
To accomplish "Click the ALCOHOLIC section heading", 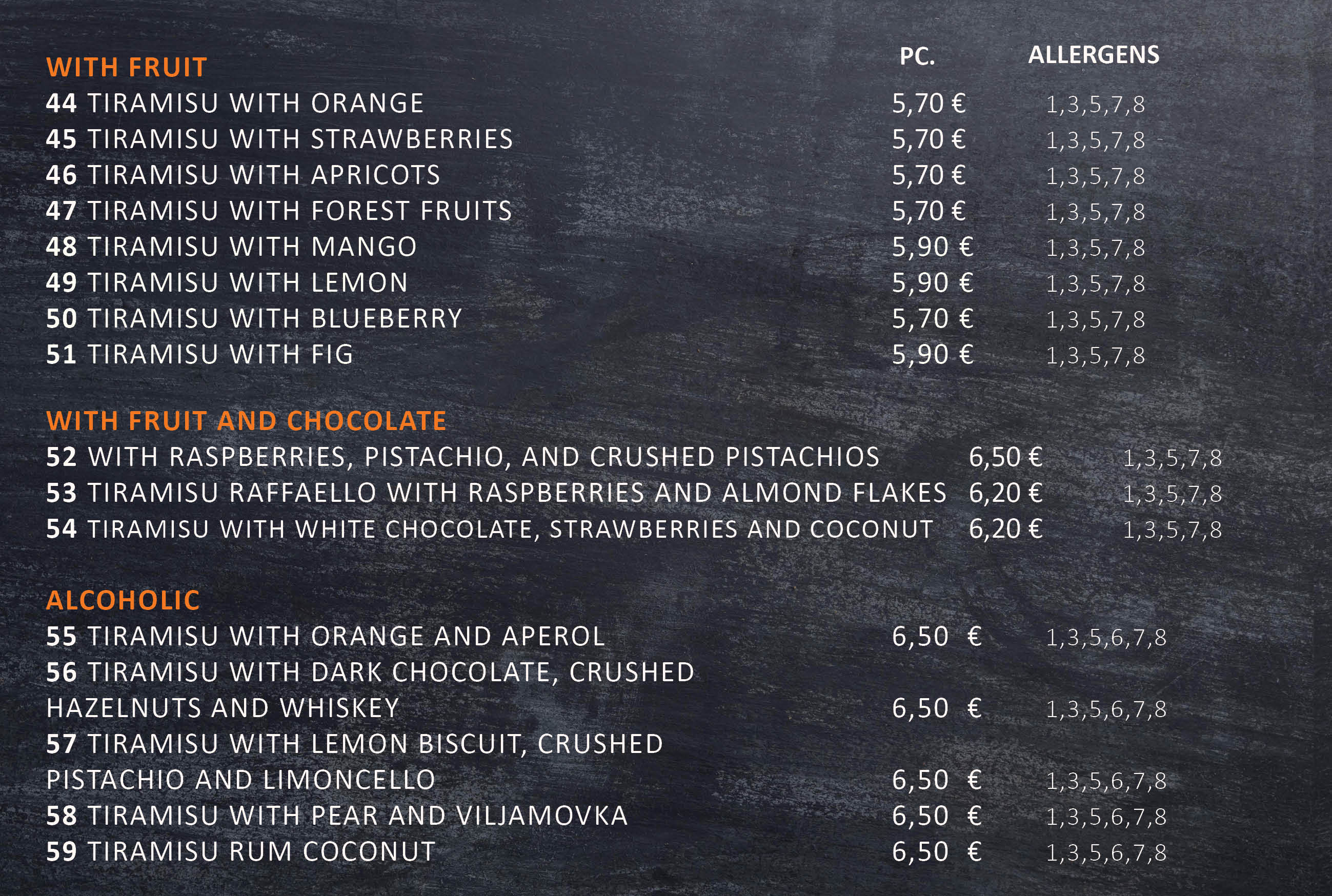I will pos(123,601).
